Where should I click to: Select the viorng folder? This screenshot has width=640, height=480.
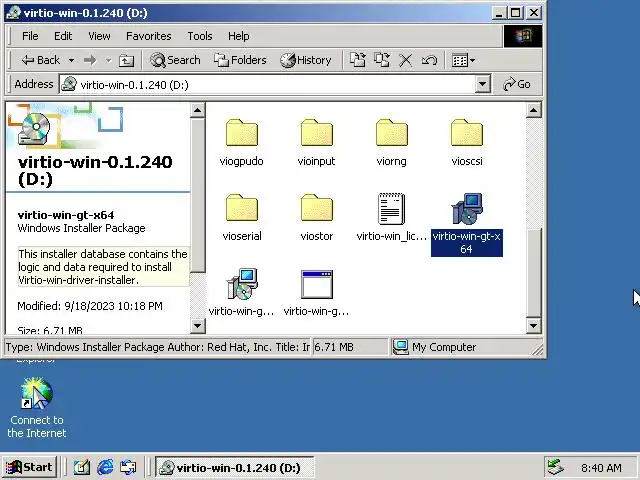tap(391, 141)
